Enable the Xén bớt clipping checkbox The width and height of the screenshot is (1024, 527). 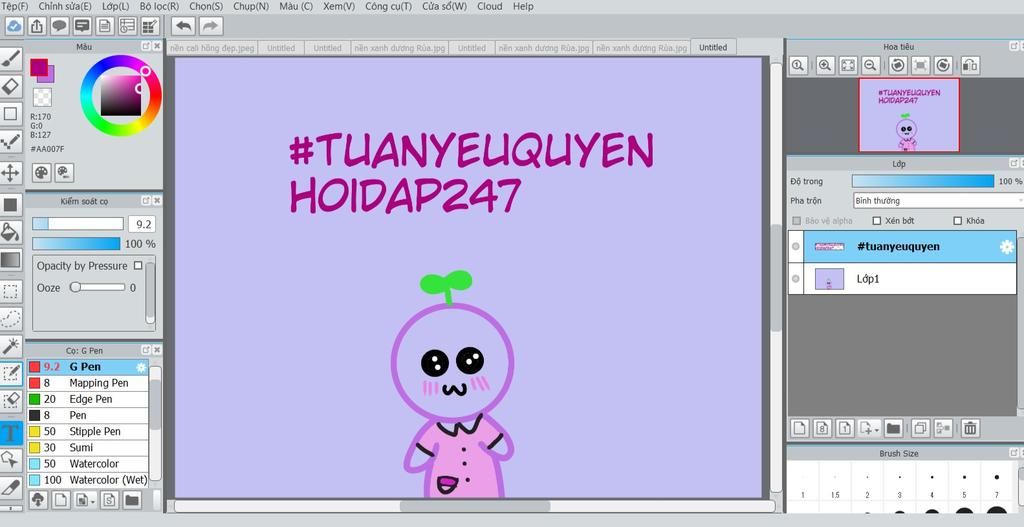coord(877,221)
